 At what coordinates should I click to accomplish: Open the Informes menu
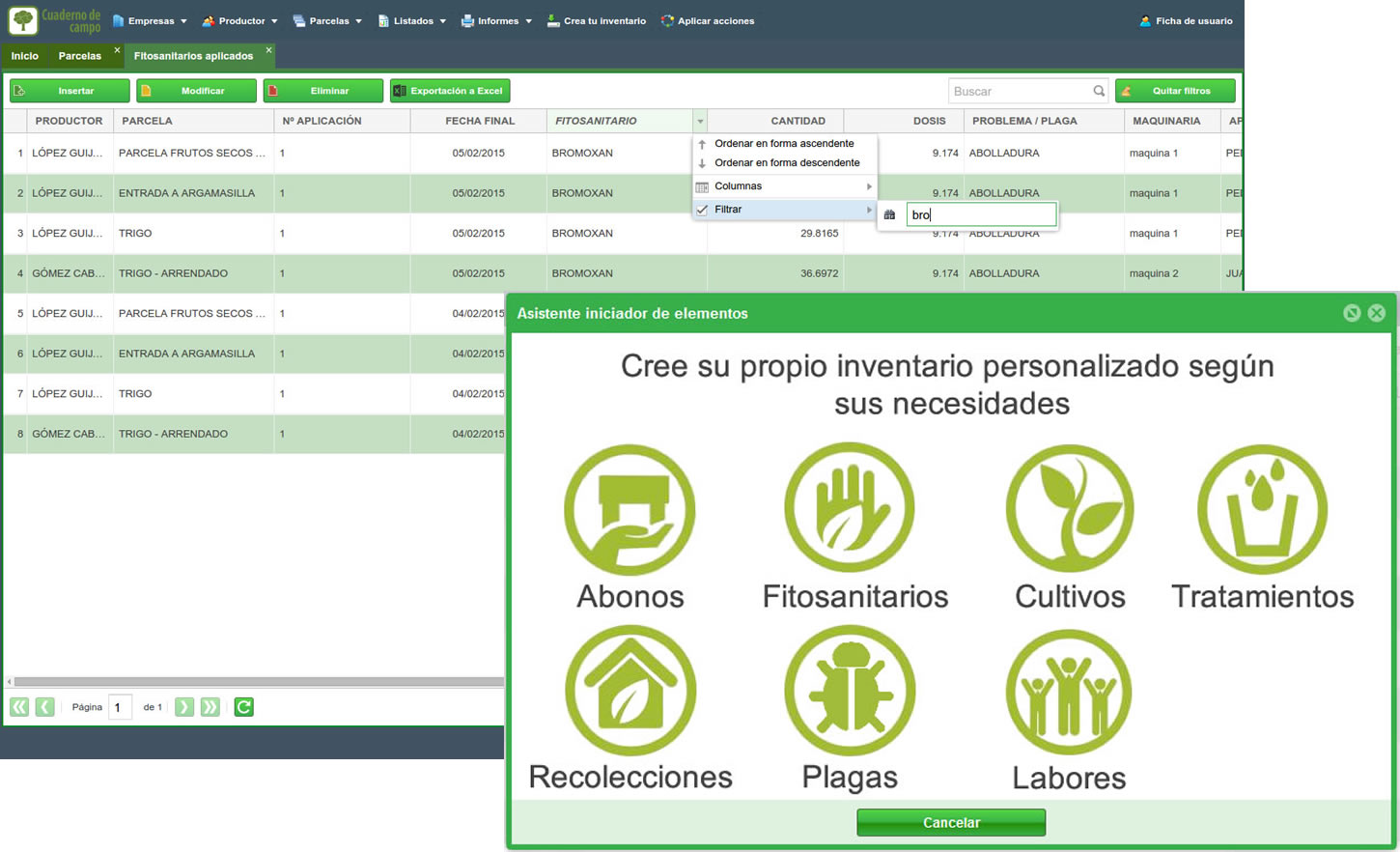point(496,20)
